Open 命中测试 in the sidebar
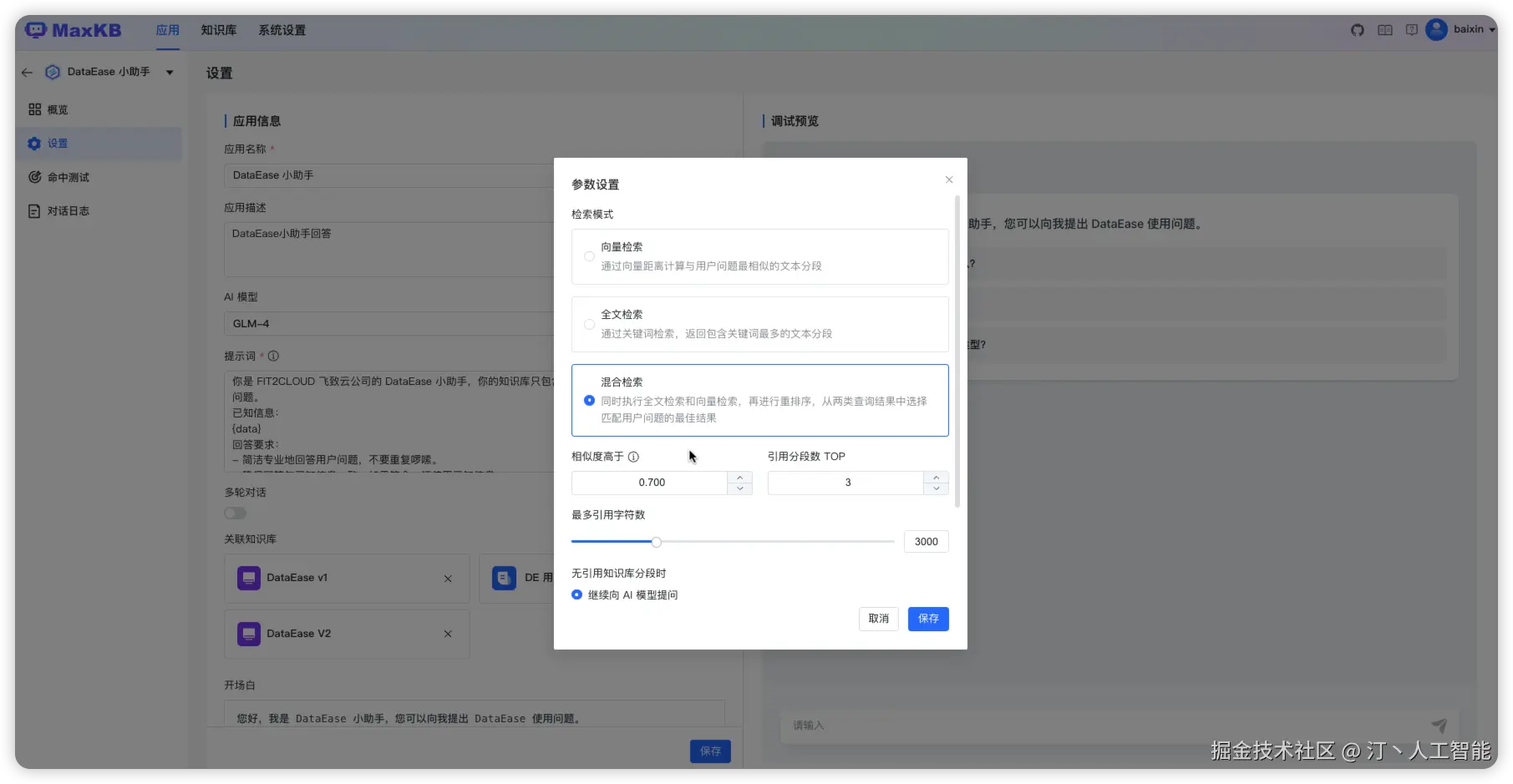The height and width of the screenshot is (784, 1513). (x=99, y=177)
